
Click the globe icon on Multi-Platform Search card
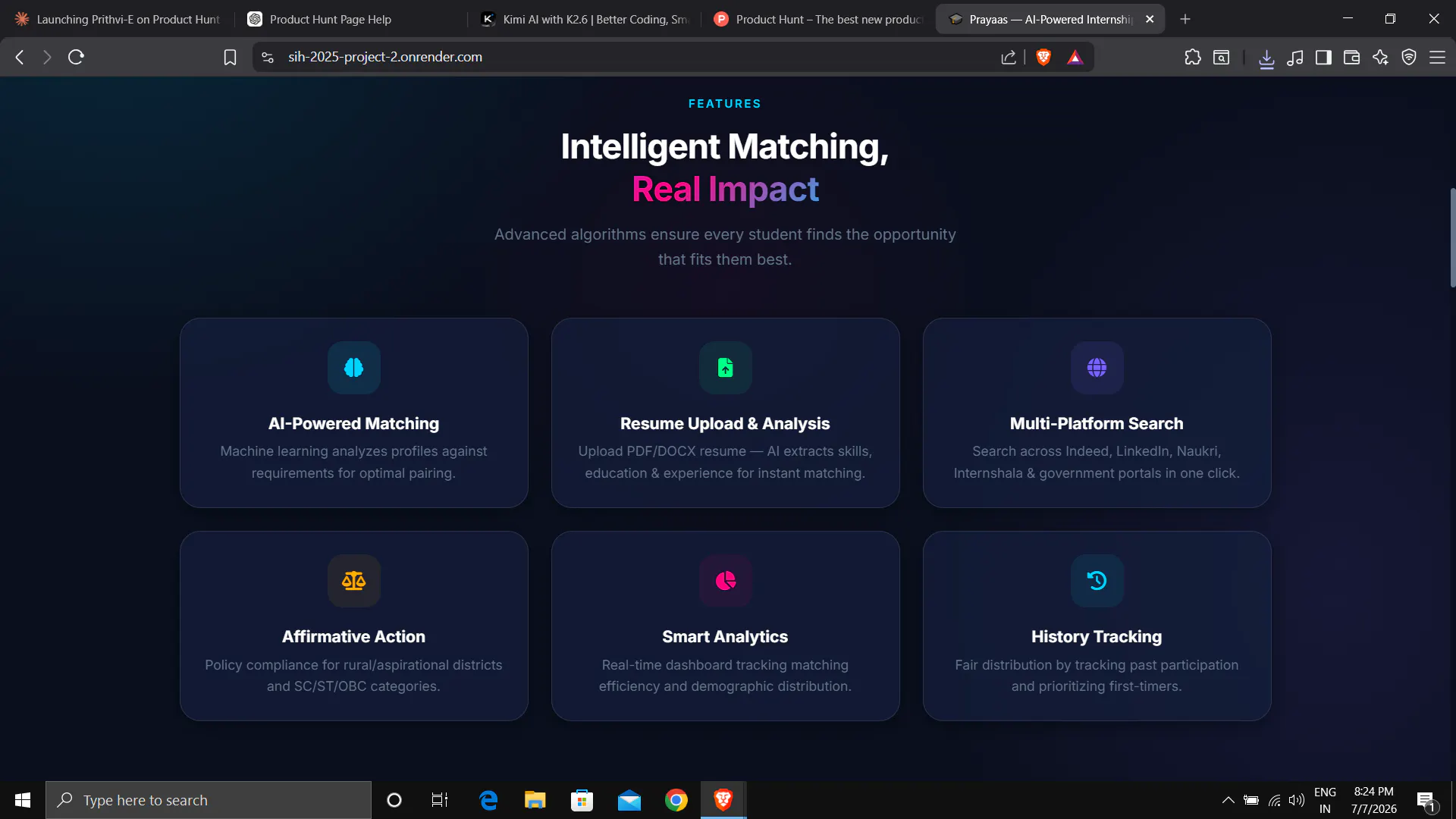point(1097,368)
